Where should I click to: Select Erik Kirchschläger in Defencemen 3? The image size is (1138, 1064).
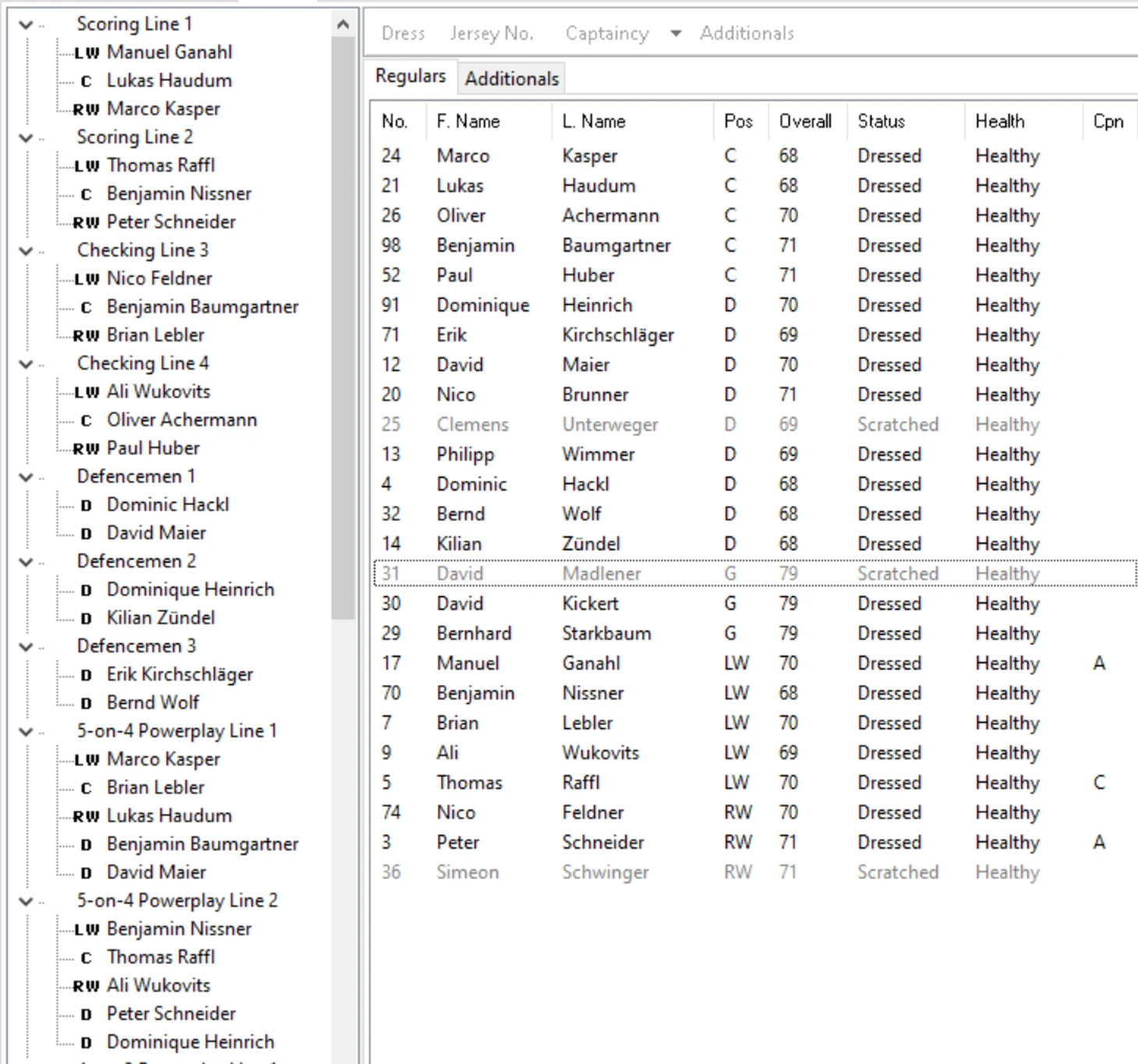tap(179, 674)
